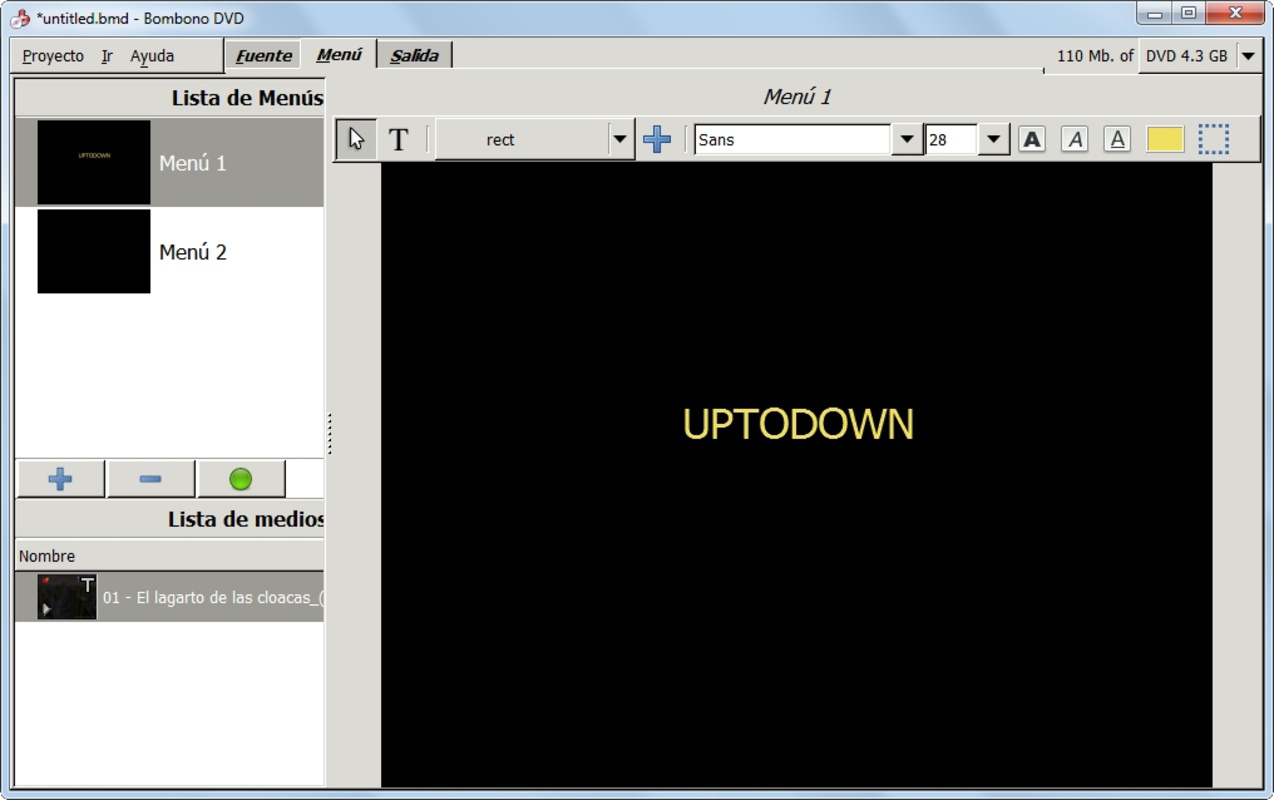Screen dimensions: 1274x800
Task: Open the Sans font dropdown arrow
Action: pyautogui.click(x=906, y=139)
